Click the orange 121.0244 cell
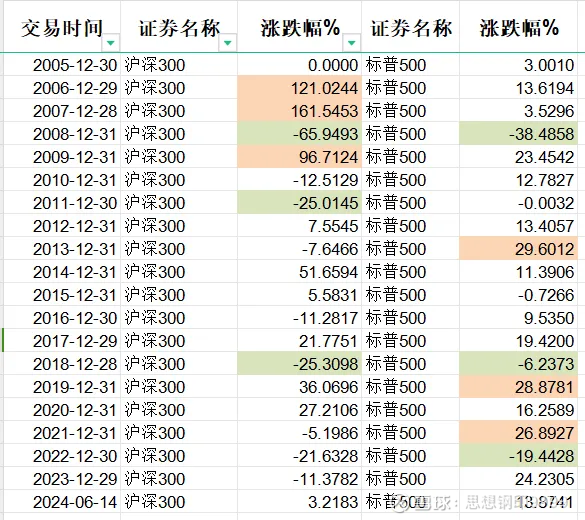Viewport: 585px width, 520px height. [x=299, y=88]
